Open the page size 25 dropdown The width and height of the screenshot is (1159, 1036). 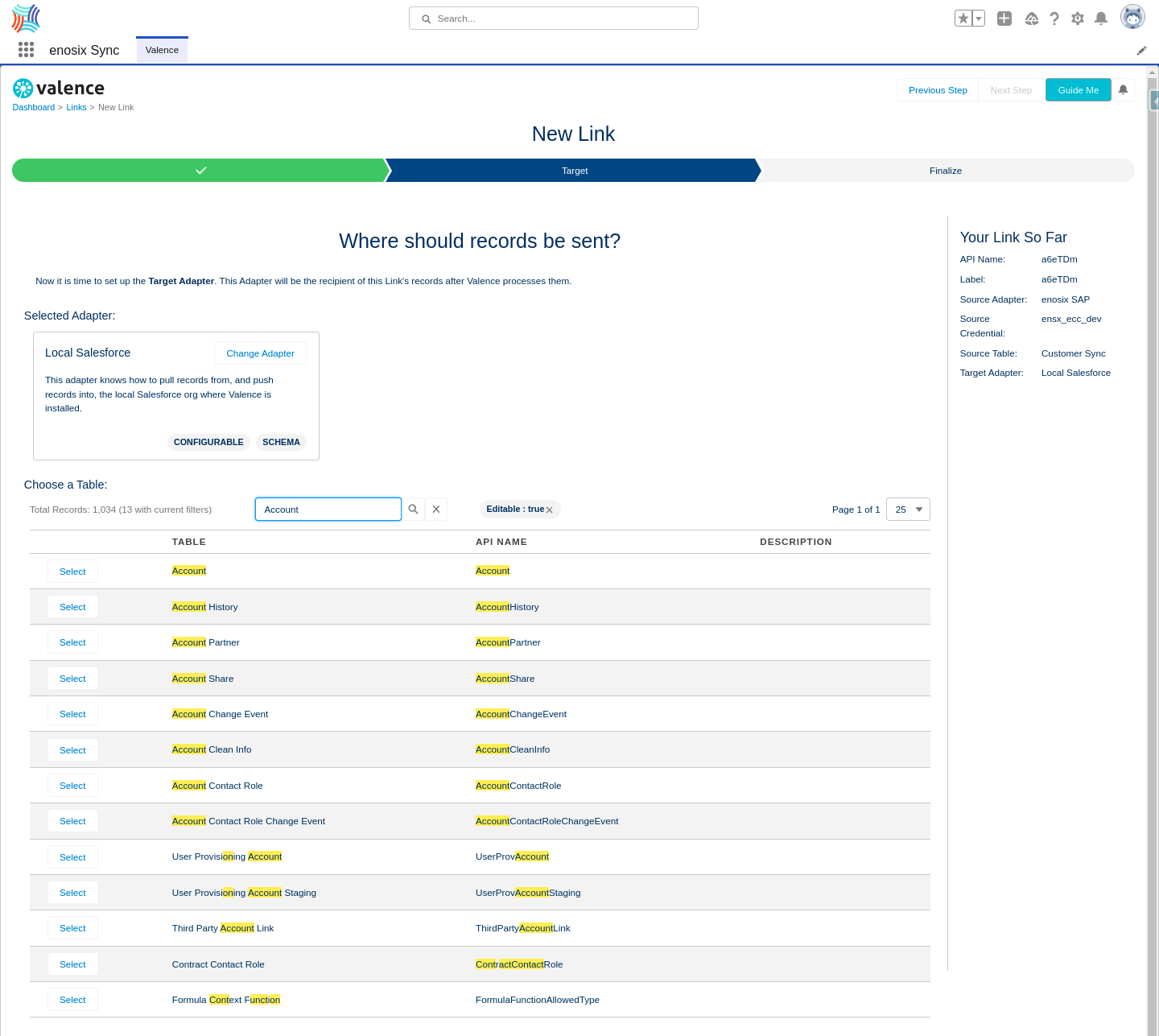point(908,510)
